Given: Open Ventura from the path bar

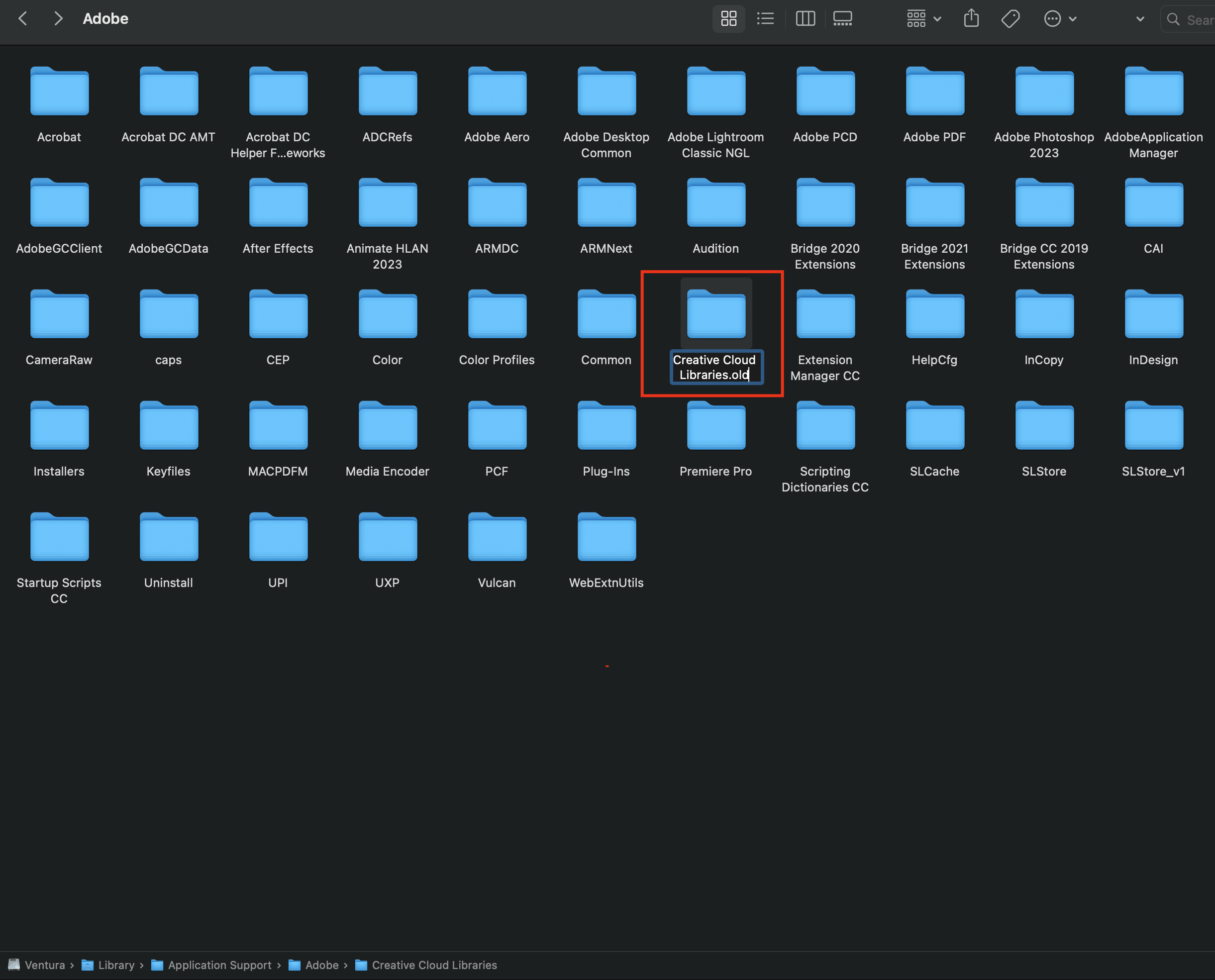Looking at the screenshot, I should 44,965.
